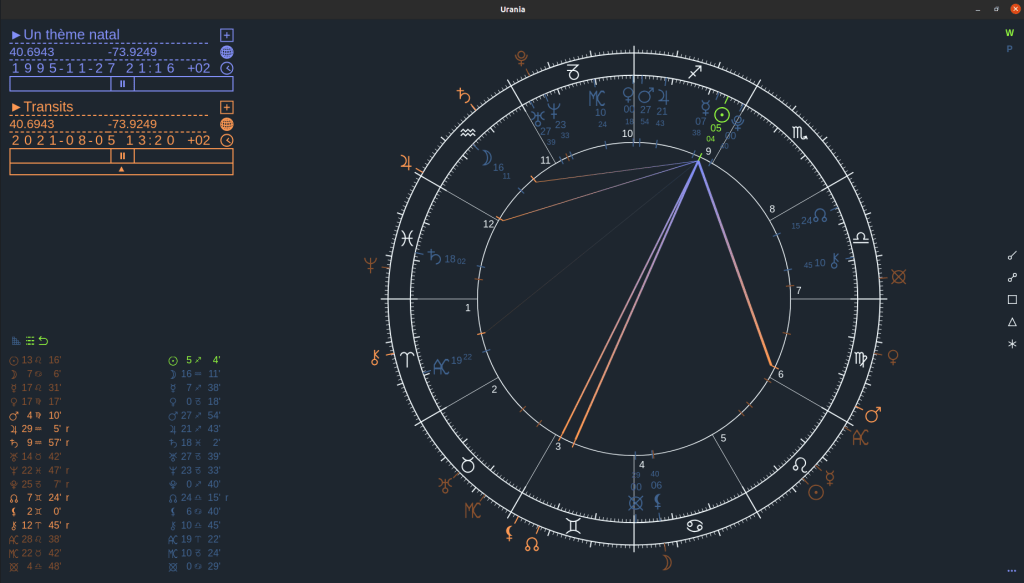Toggle the green W mode on top right
The image size is (1024, 583).
[1009, 33]
